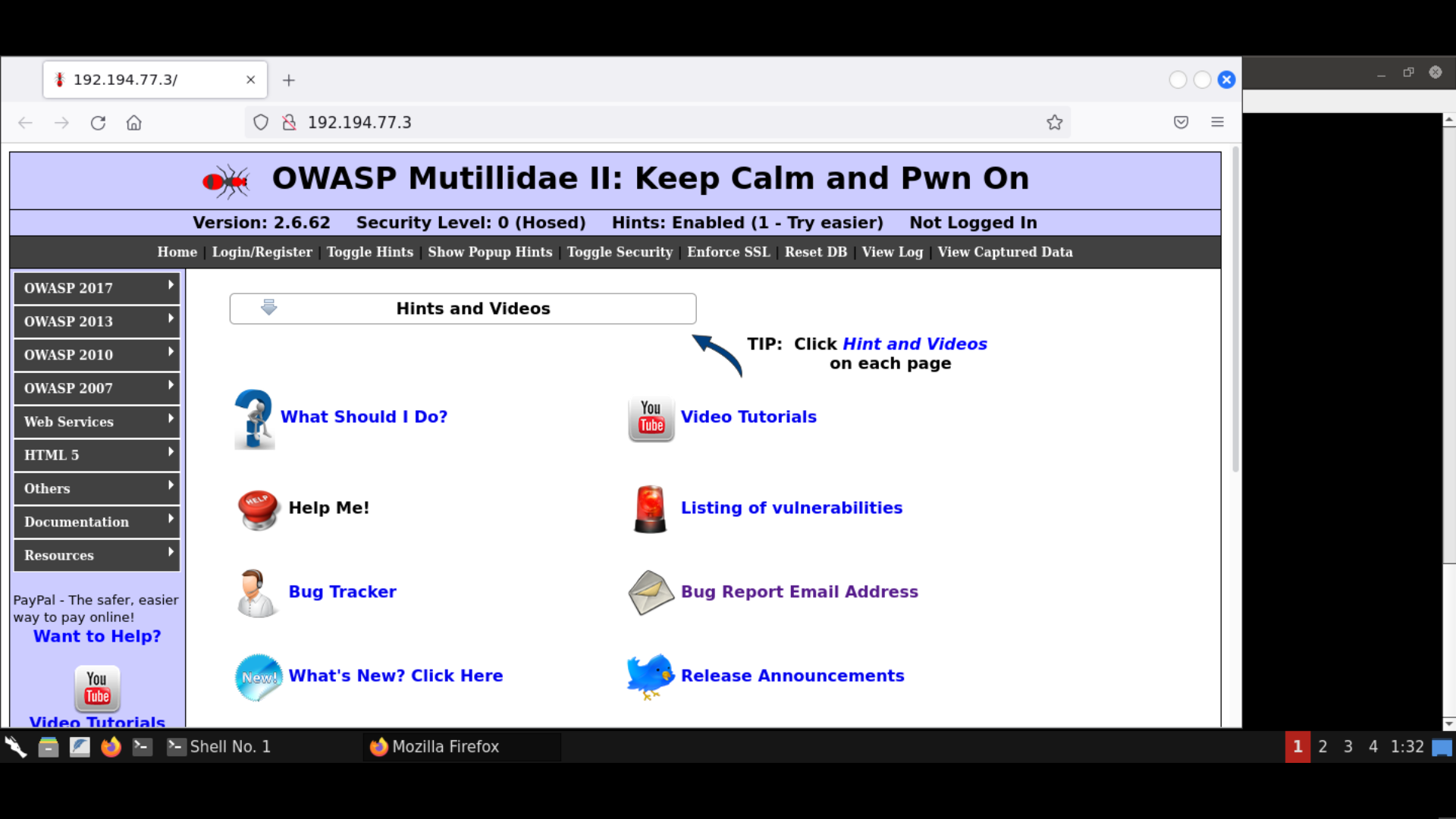Select Toggle Security from the navigation bar

coord(620,252)
